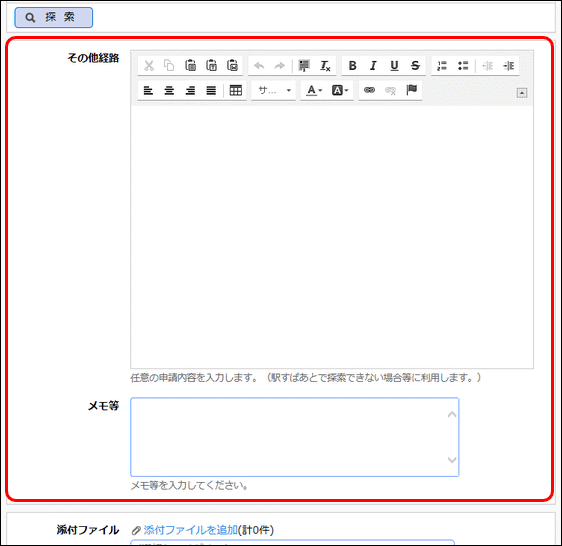Screen dimensions: 562x546
Task: Toggle Underline formatting
Action: click(394, 66)
